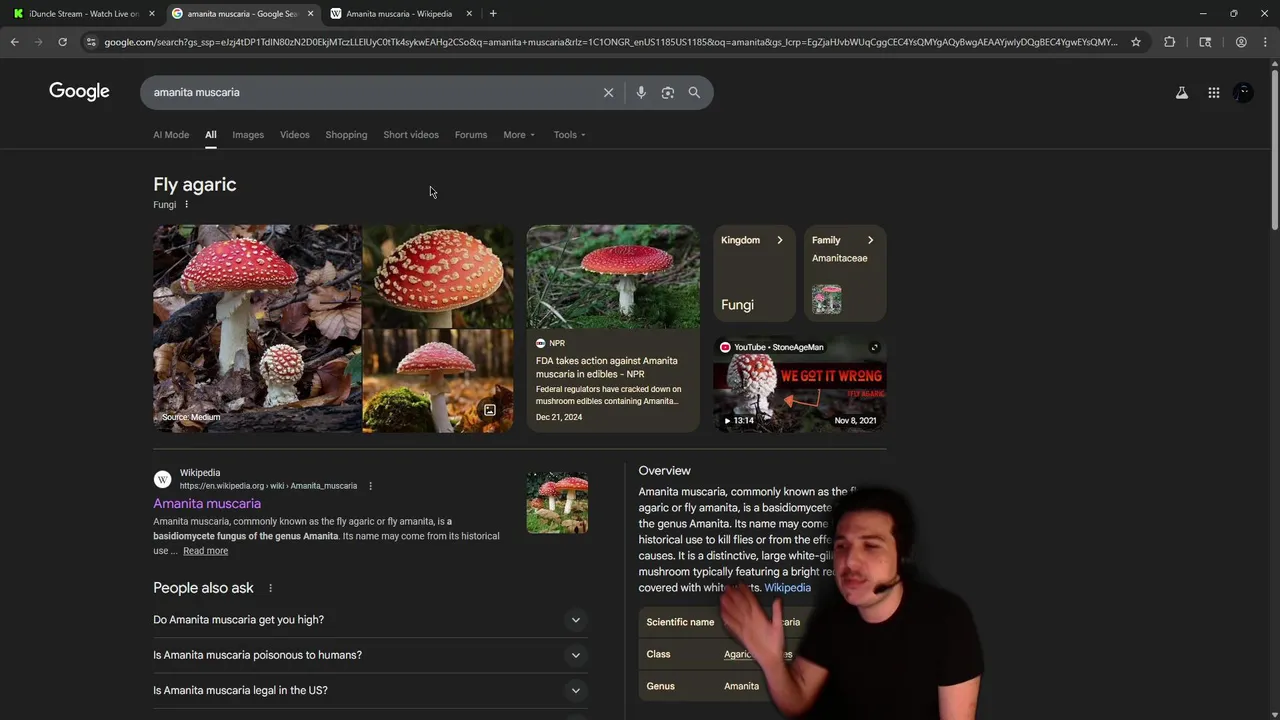Click the Amanita Genus value link
This screenshot has width=1280, height=720.
pos(741,686)
